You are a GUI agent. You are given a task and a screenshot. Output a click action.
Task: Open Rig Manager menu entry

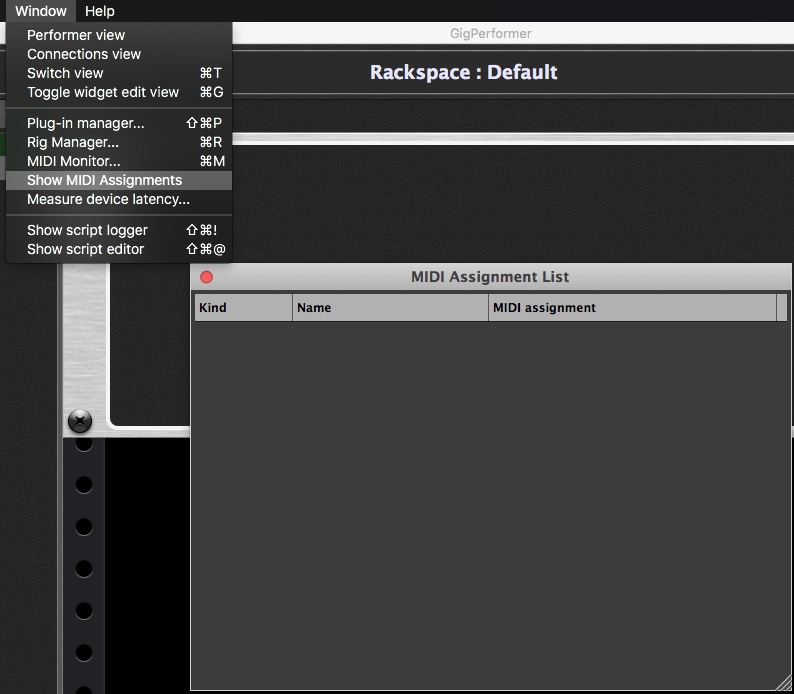tap(119, 142)
